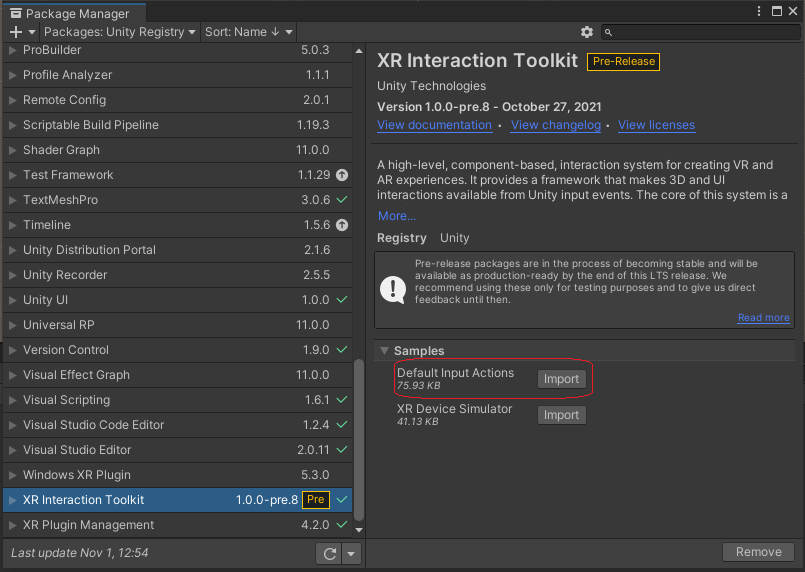Maximize the Package Manager window
805x572 pixels.
(x=777, y=11)
